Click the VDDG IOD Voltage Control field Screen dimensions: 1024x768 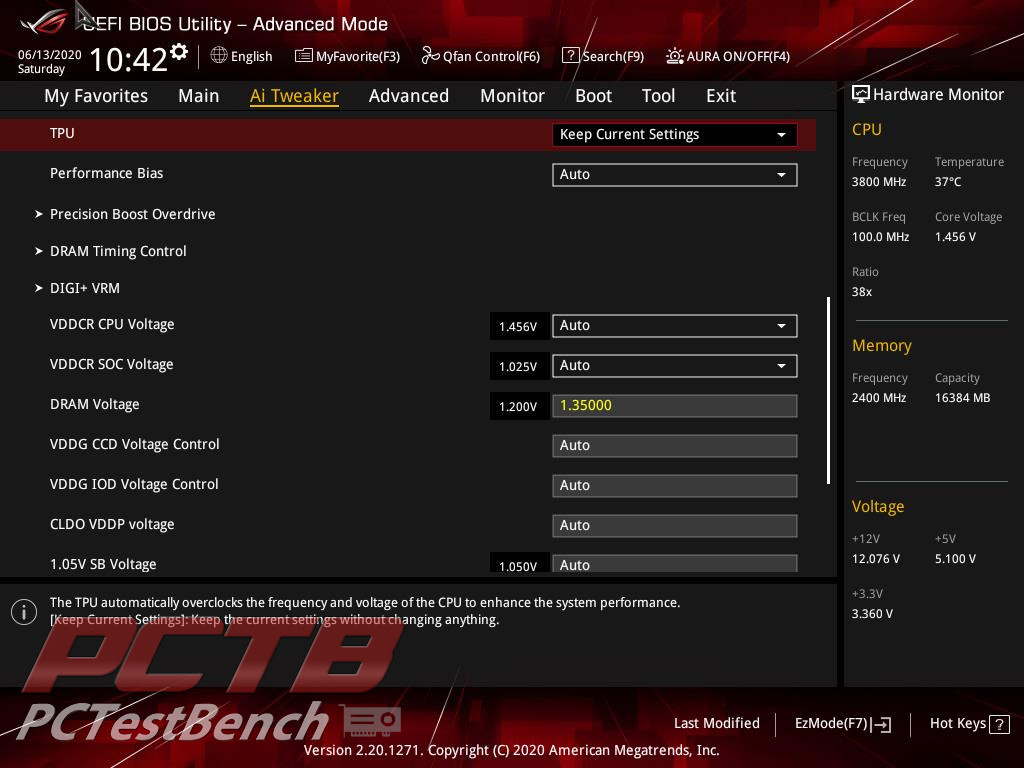675,485
